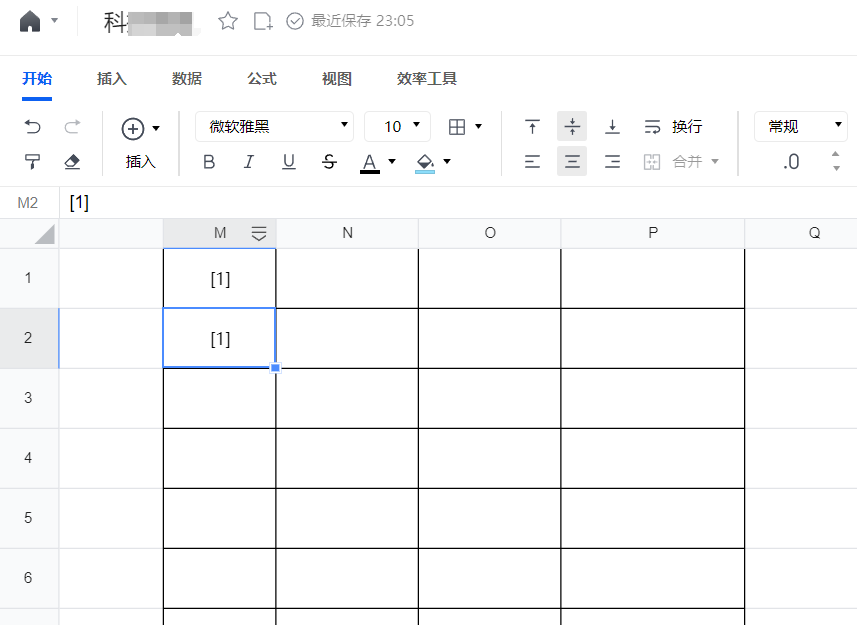Open the 微软雅黑 font dropdown

(x=275, y=126)
